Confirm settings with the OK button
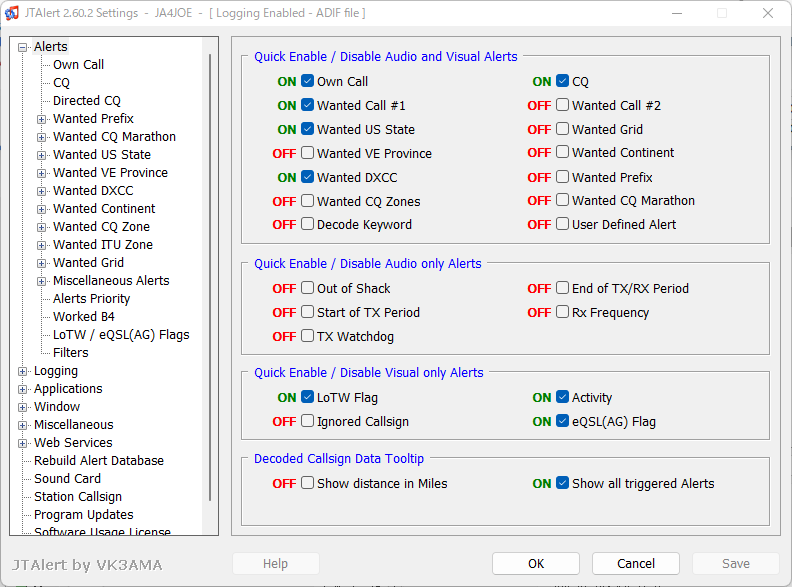 pyautogui.click(x=536, y=563)
